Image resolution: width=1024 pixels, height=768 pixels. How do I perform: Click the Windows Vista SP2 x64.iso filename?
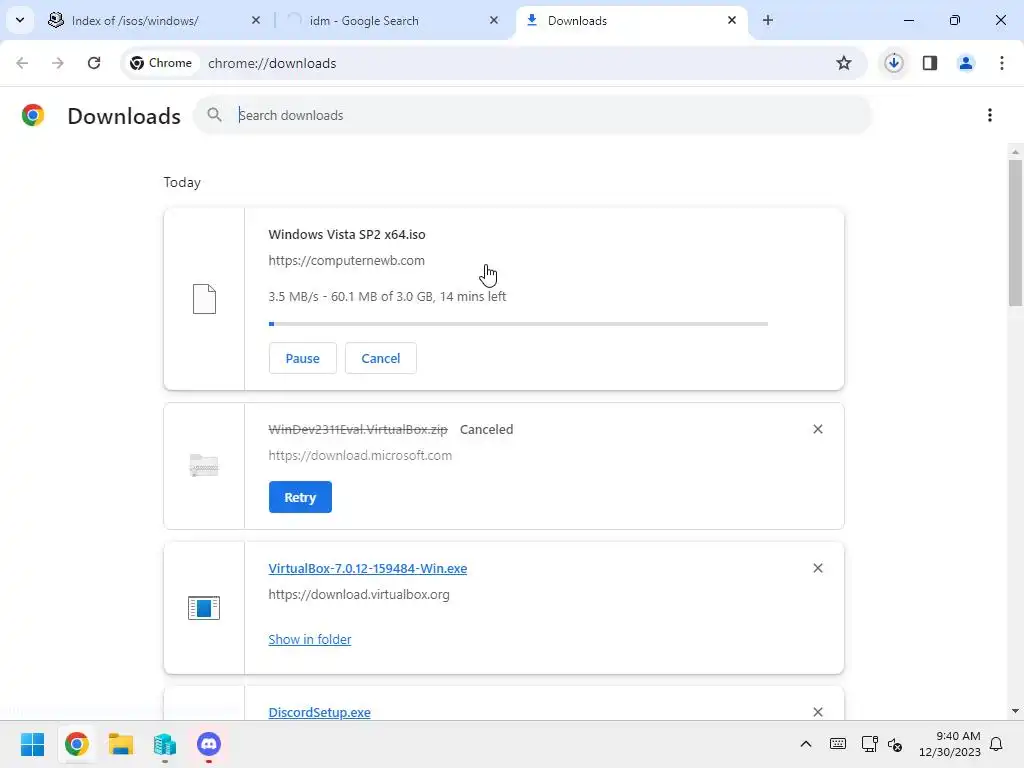click(x=347, y=234)
